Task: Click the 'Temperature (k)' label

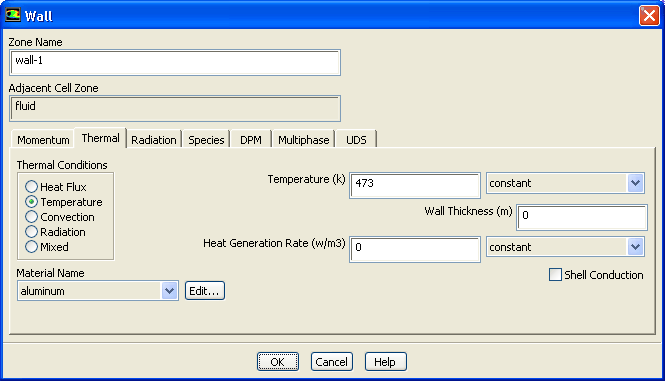Action: 306,179
